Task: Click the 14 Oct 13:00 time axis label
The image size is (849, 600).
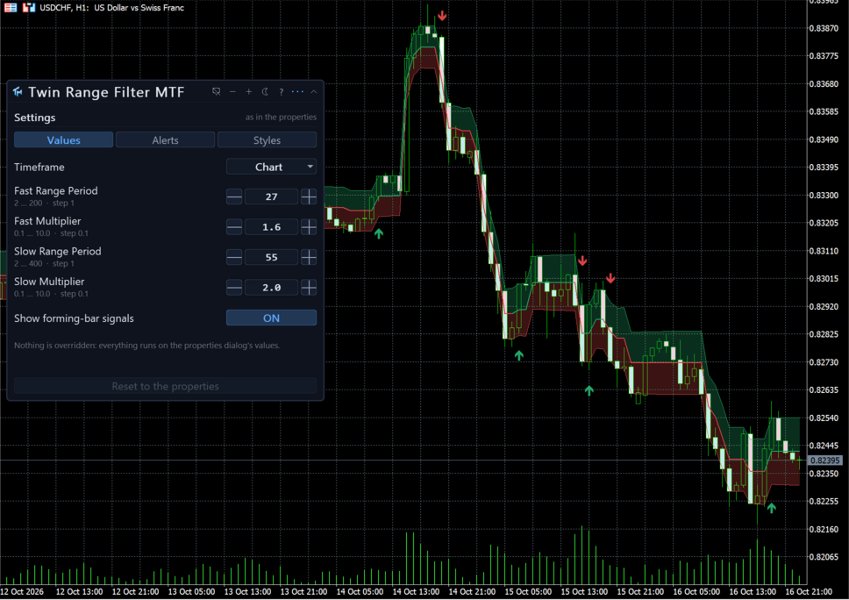Action: point(416,592)
